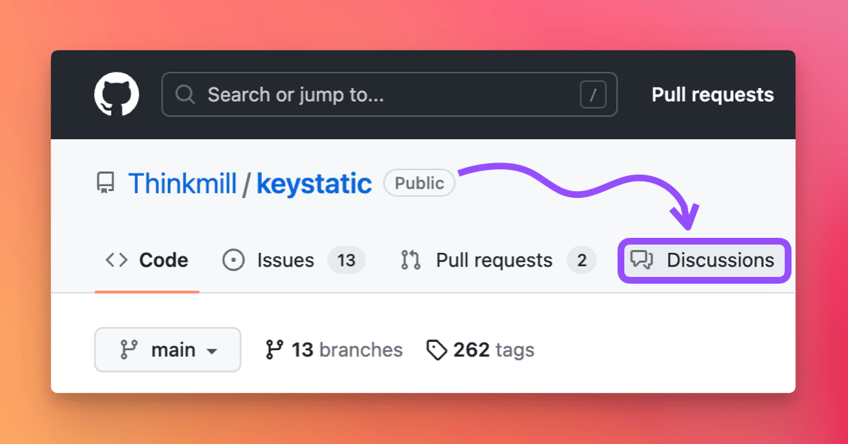
Task: Switch to the Code tab
Action: tap(147, 260)
